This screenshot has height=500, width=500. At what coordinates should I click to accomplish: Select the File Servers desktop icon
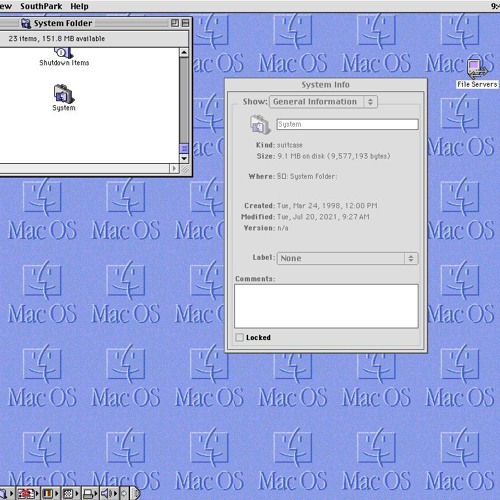(477, 68)
